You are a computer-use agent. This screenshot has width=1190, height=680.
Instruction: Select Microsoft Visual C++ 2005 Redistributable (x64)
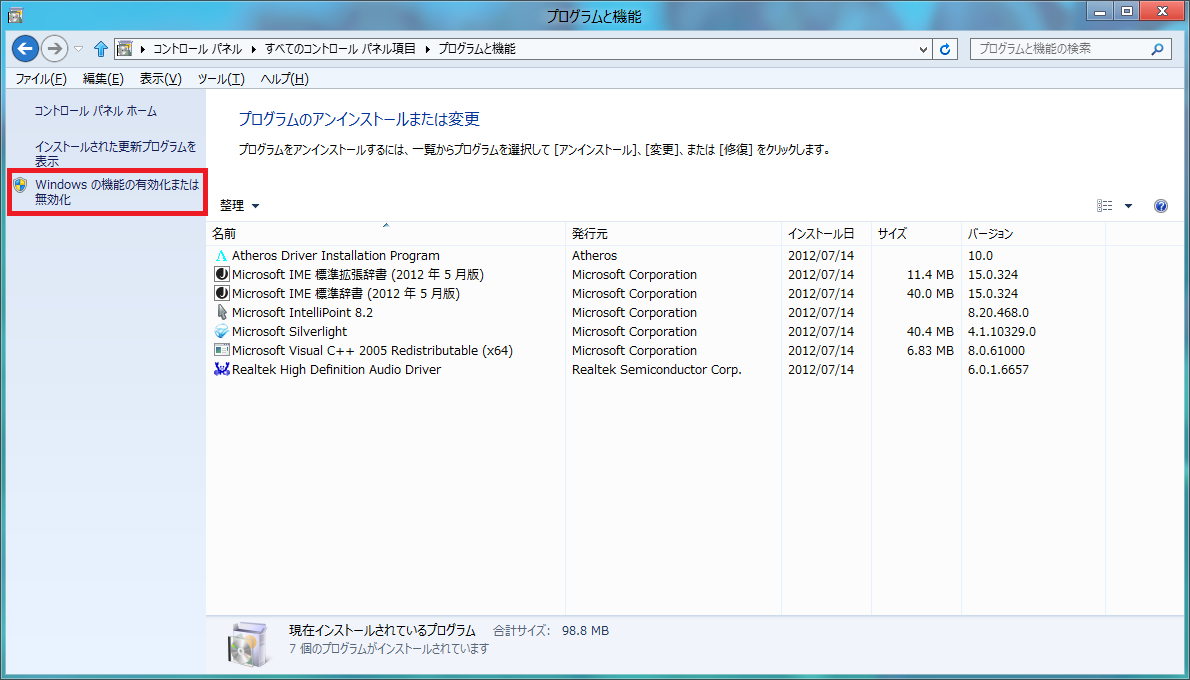click(x=372, y=351)
